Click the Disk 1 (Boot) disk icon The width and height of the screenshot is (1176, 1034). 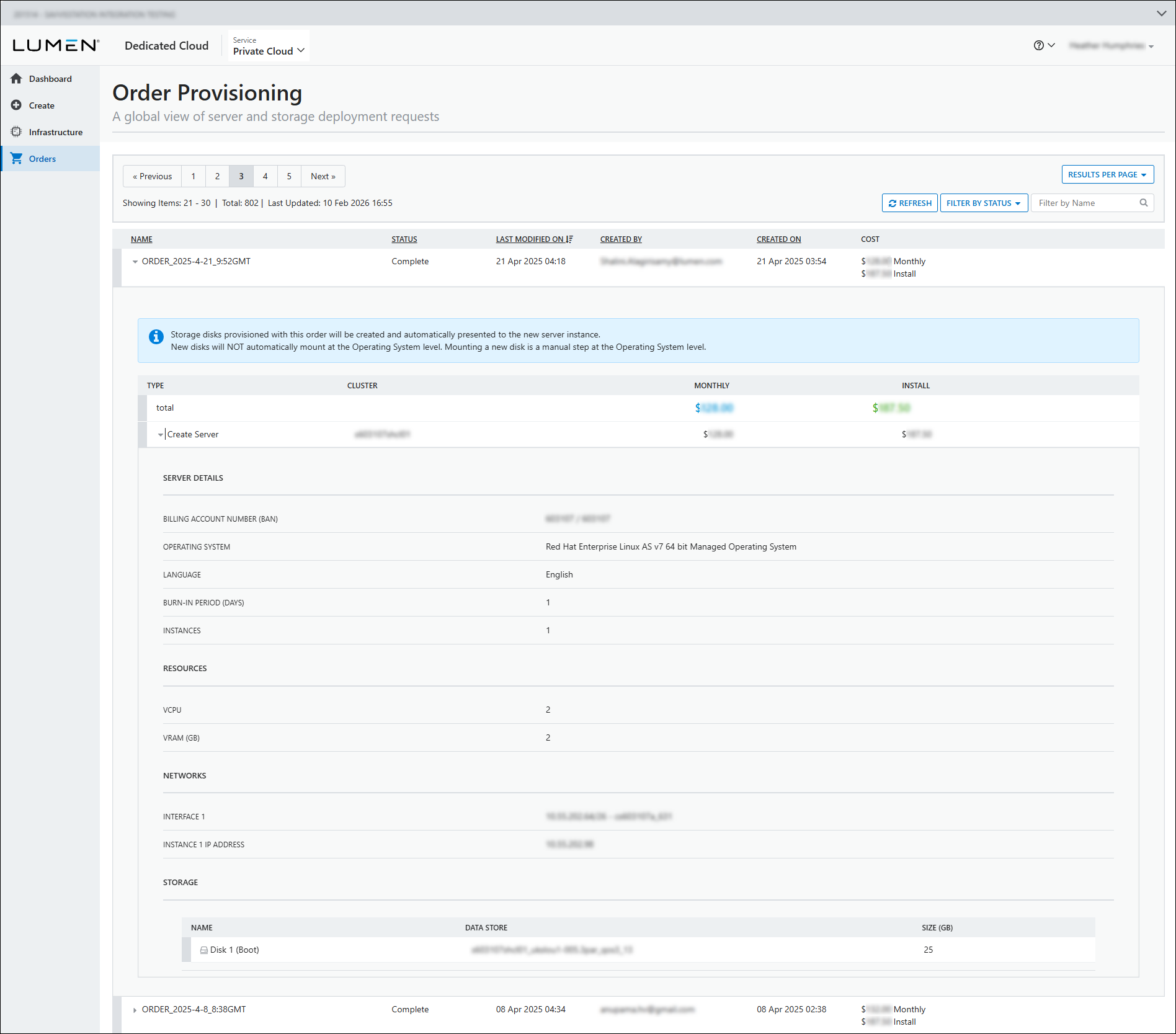point(204,950)
